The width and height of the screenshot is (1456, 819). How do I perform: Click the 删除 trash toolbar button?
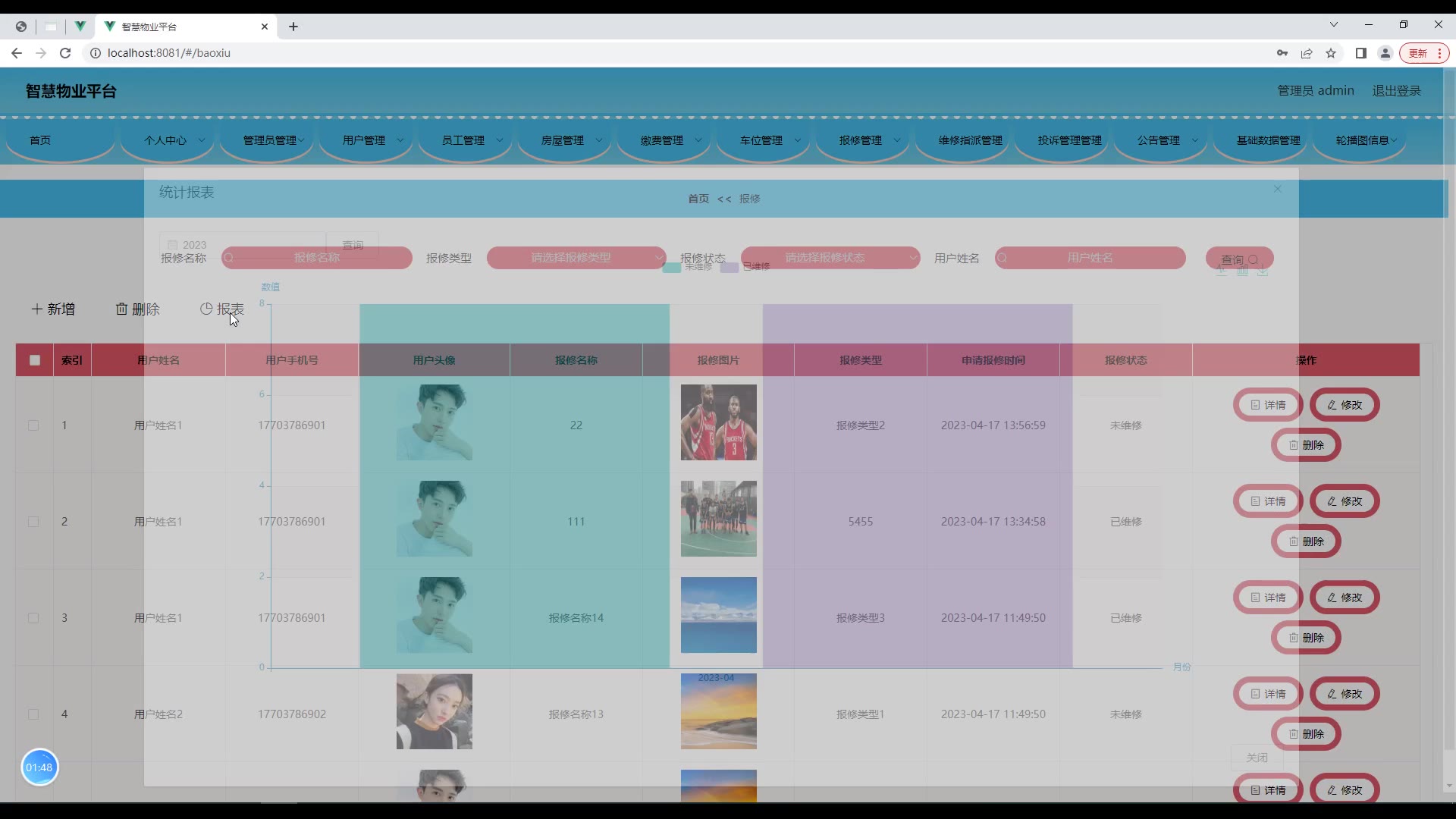138,309
